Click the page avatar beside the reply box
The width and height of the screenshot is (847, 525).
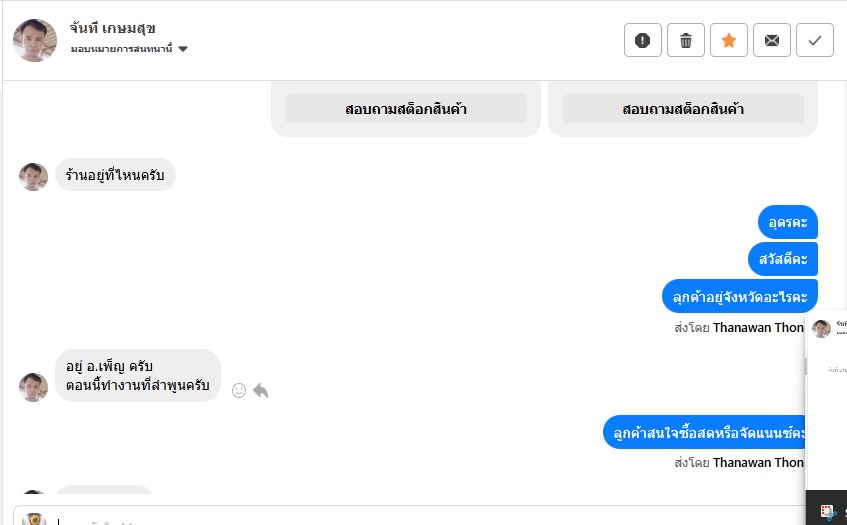[x=35, y=519]
